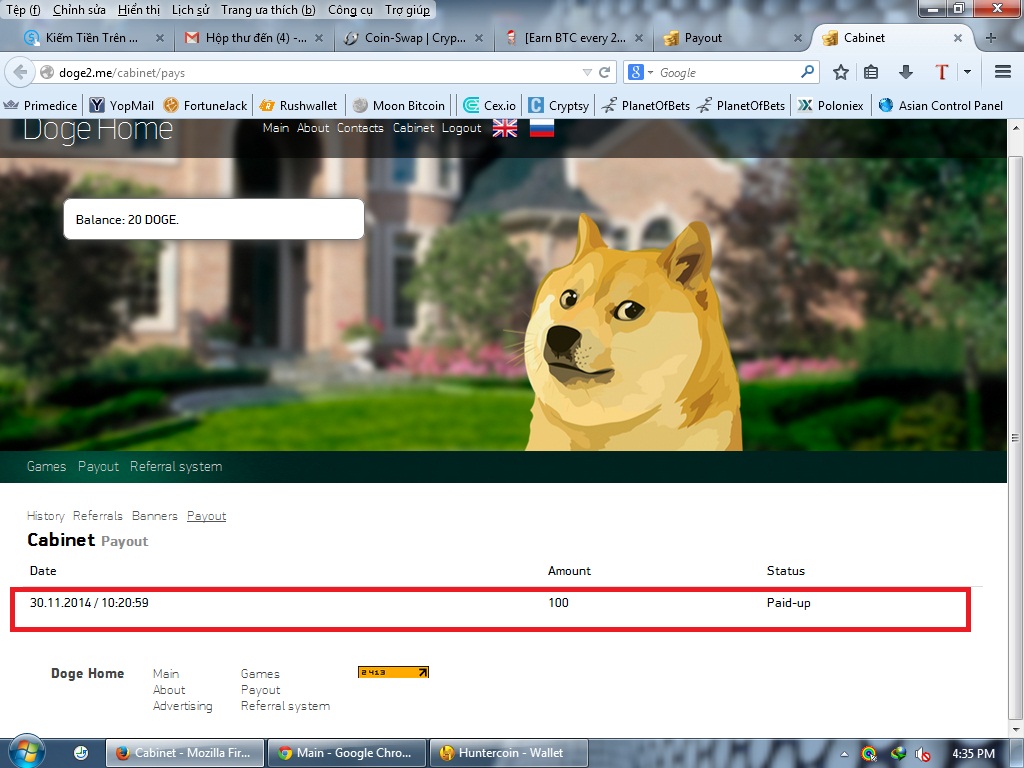Switch site language with the Russian flag
The height and width of the screenshot is (768, 1024).
[x=541, y=128]
